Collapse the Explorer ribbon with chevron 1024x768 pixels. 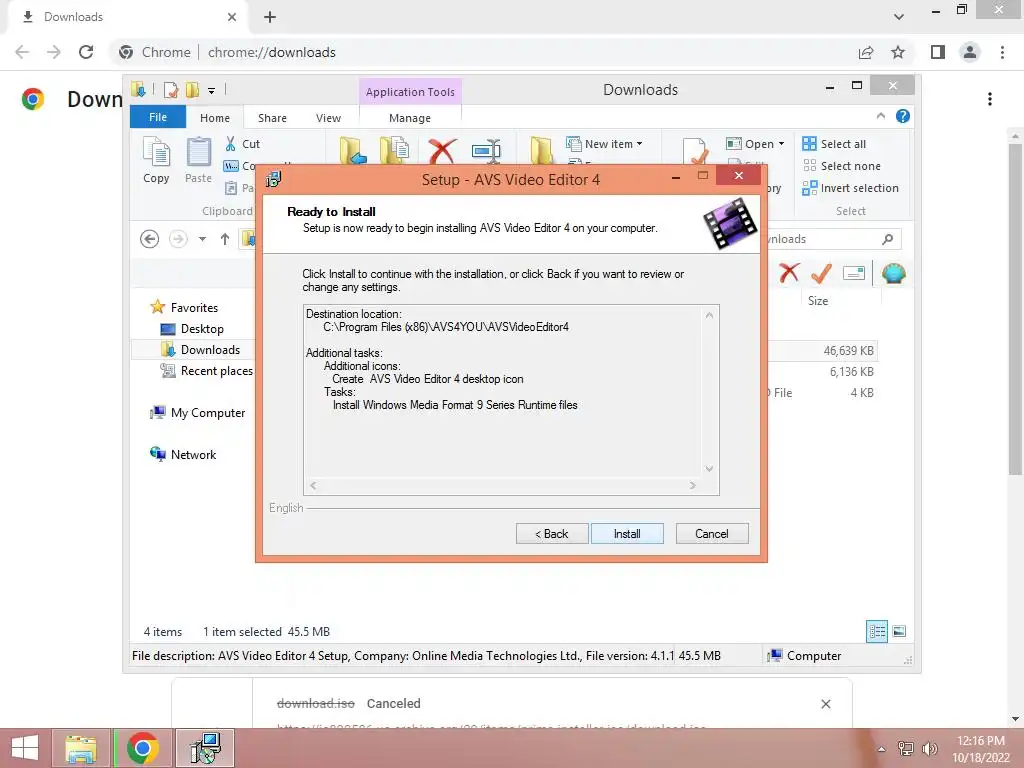click(x=880, y=116)
